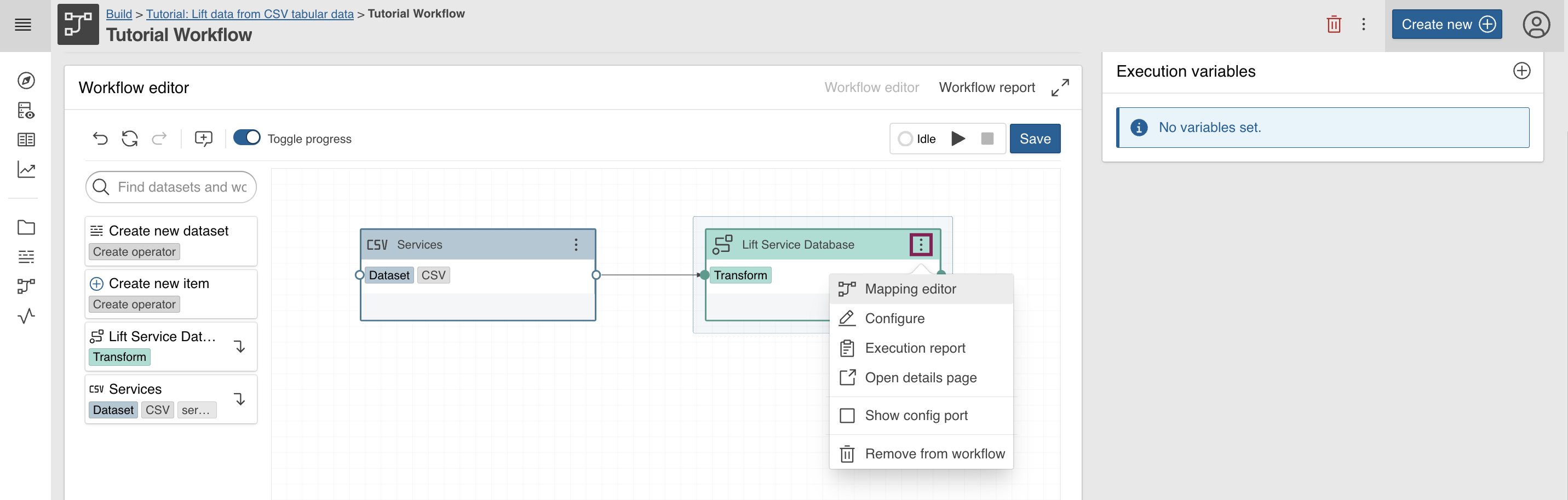This screenshot has width=1568, height=500.
Task: Expand arrow on Services sidebar item
Action: [x=240, y=400]
